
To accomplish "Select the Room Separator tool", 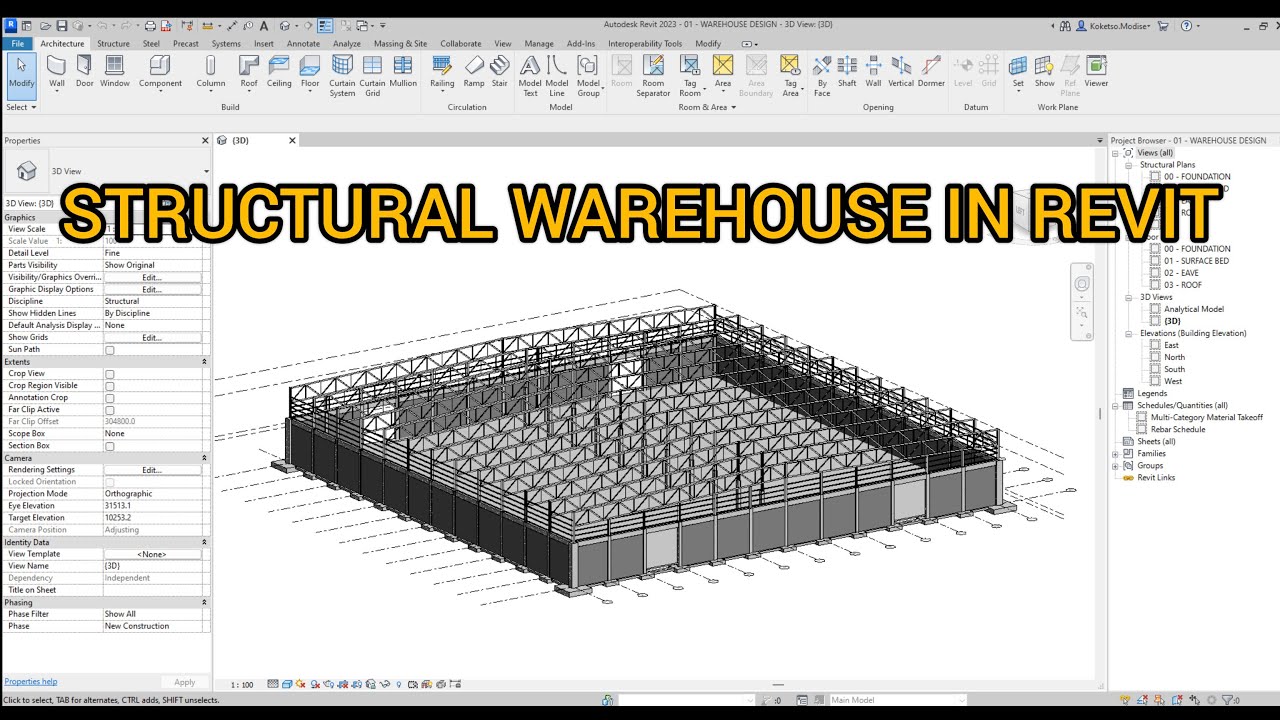I will click(x=653, y=76).
